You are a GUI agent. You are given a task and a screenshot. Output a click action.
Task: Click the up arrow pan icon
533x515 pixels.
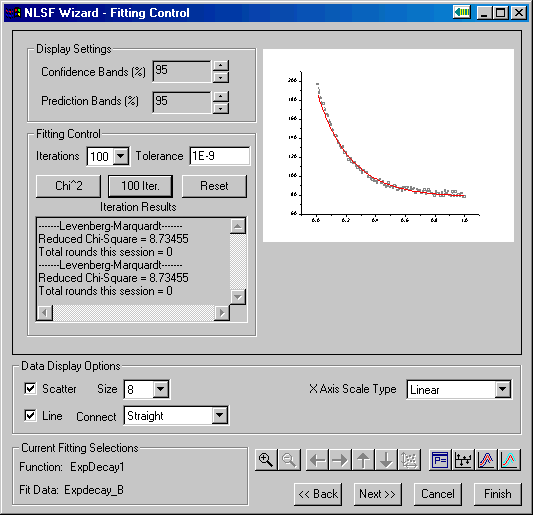tap(363, 460)
